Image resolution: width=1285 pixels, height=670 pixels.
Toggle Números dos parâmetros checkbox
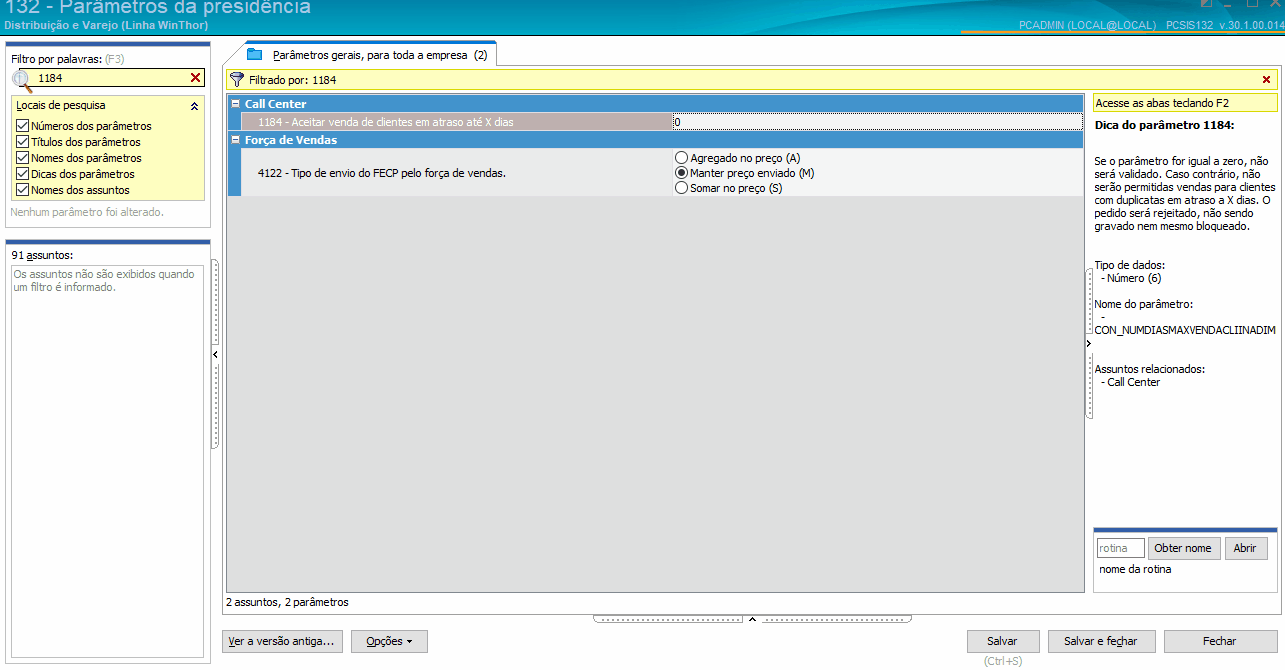pyautogui.click(x=22, y=126)
